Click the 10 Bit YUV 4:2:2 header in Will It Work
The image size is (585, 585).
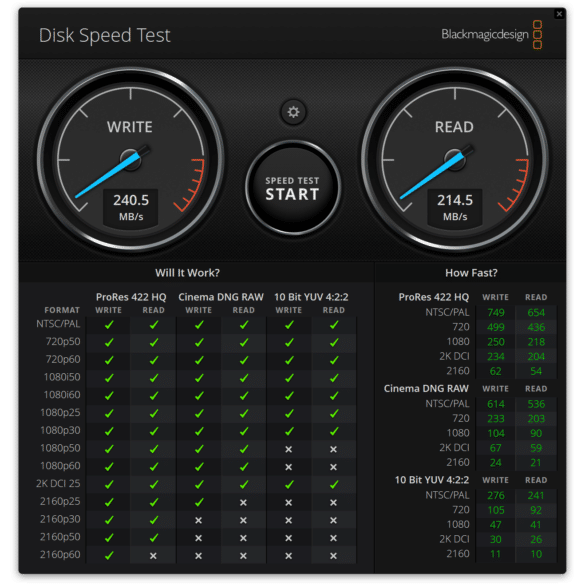click(x=311, y=297)
